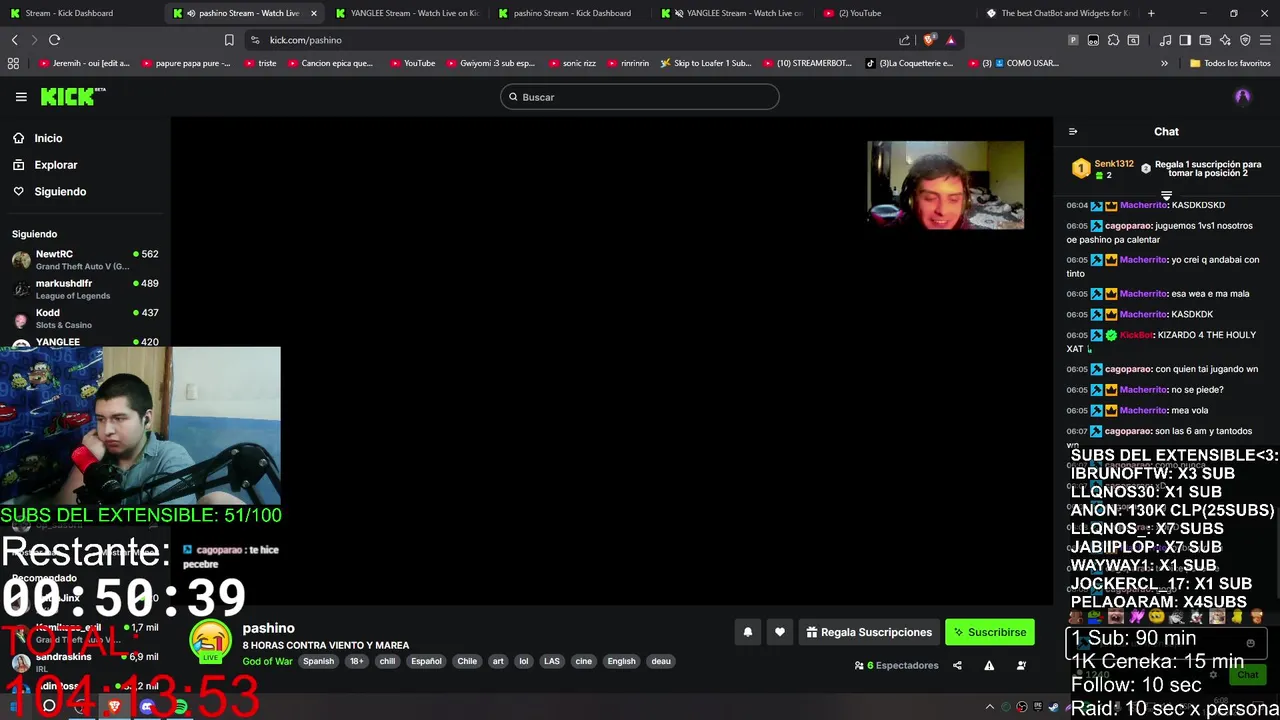Open Sandraskins recommended channel
This screenshot has width=1280, height=720.
tap(85, 662)
